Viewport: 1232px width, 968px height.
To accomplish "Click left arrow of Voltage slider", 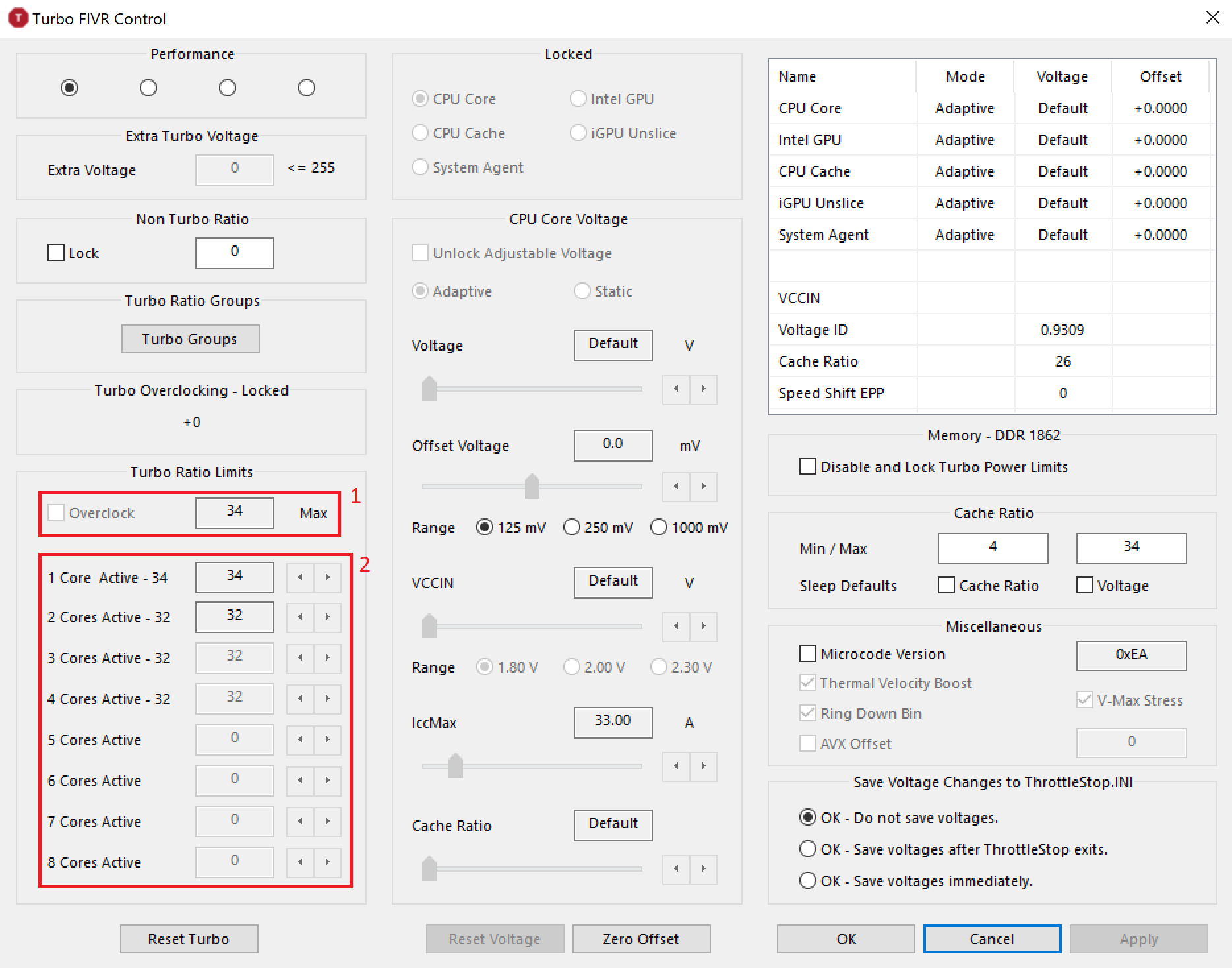I will click(x=676, y=389).
